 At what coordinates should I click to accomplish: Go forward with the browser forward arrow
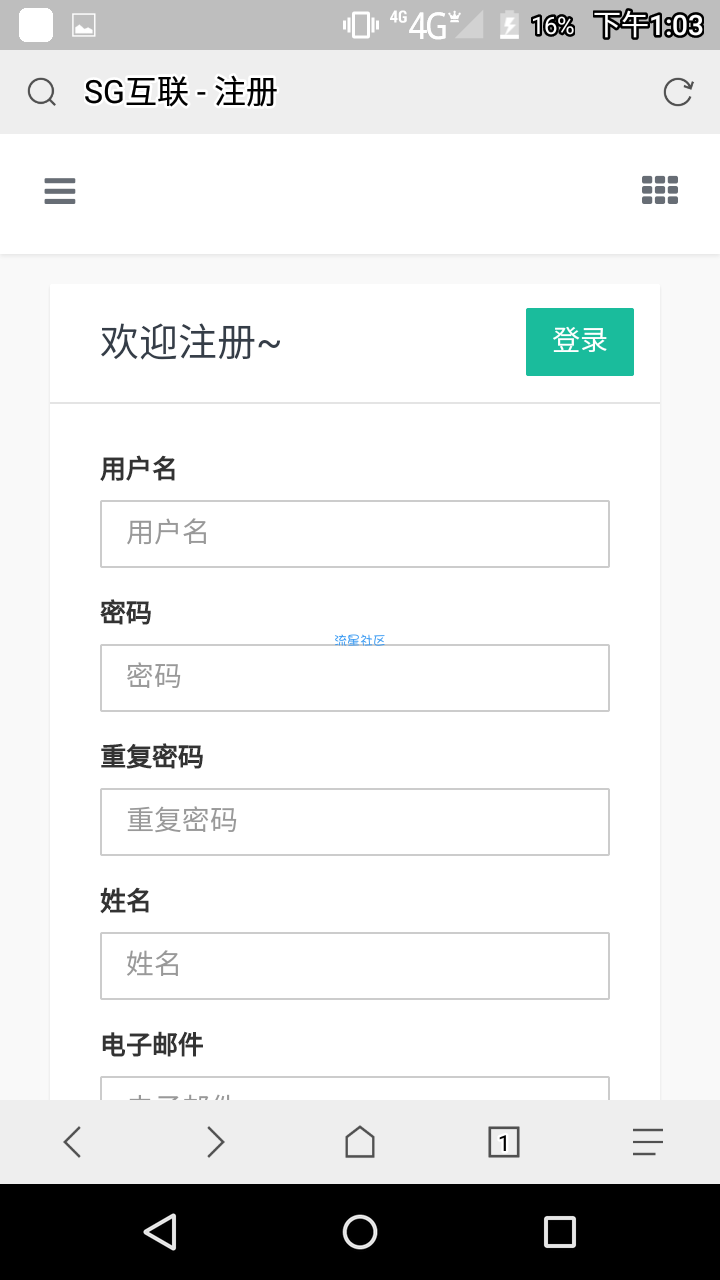[216, 1142]
